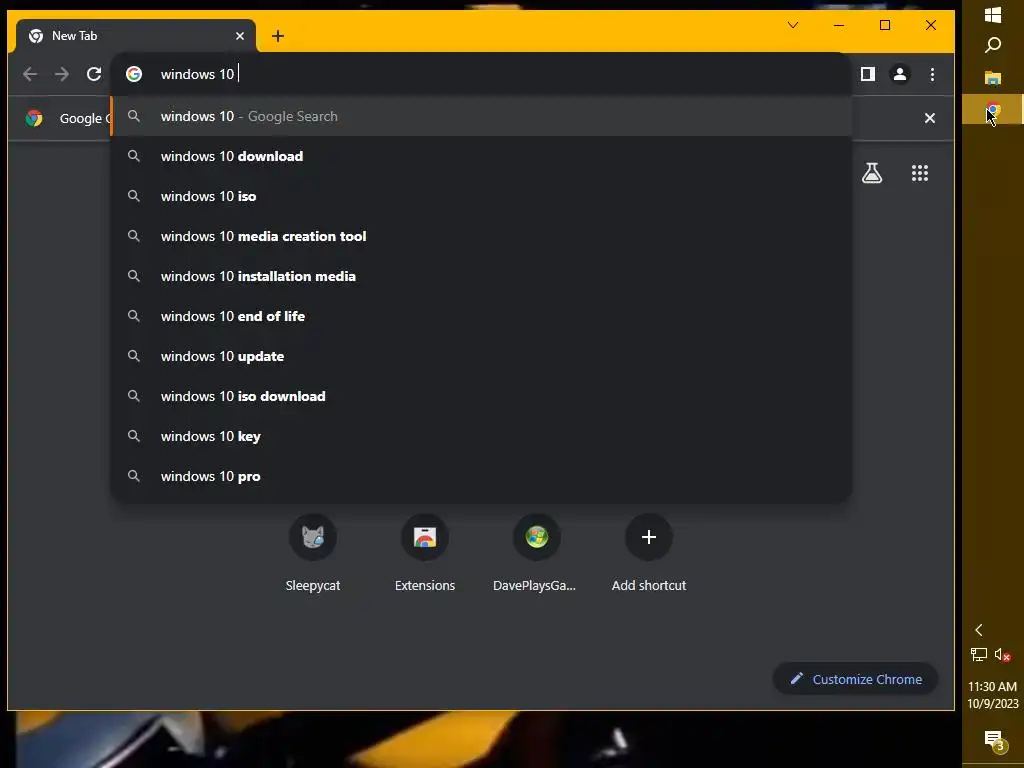Pick suggestion windows 10 installation media
The image size is (1024, 768).
481,276
